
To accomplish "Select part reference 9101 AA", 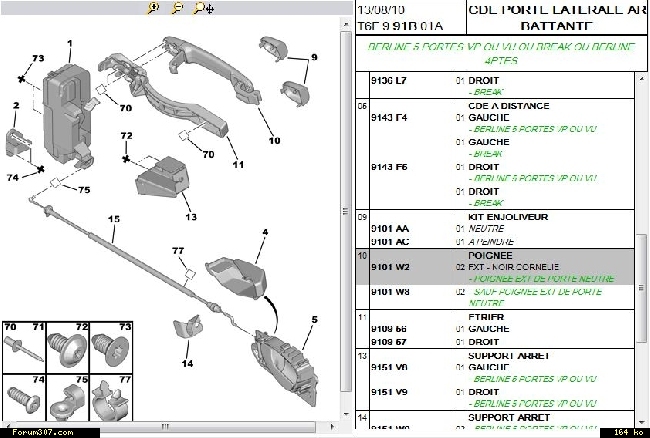I will pos(390,229).
